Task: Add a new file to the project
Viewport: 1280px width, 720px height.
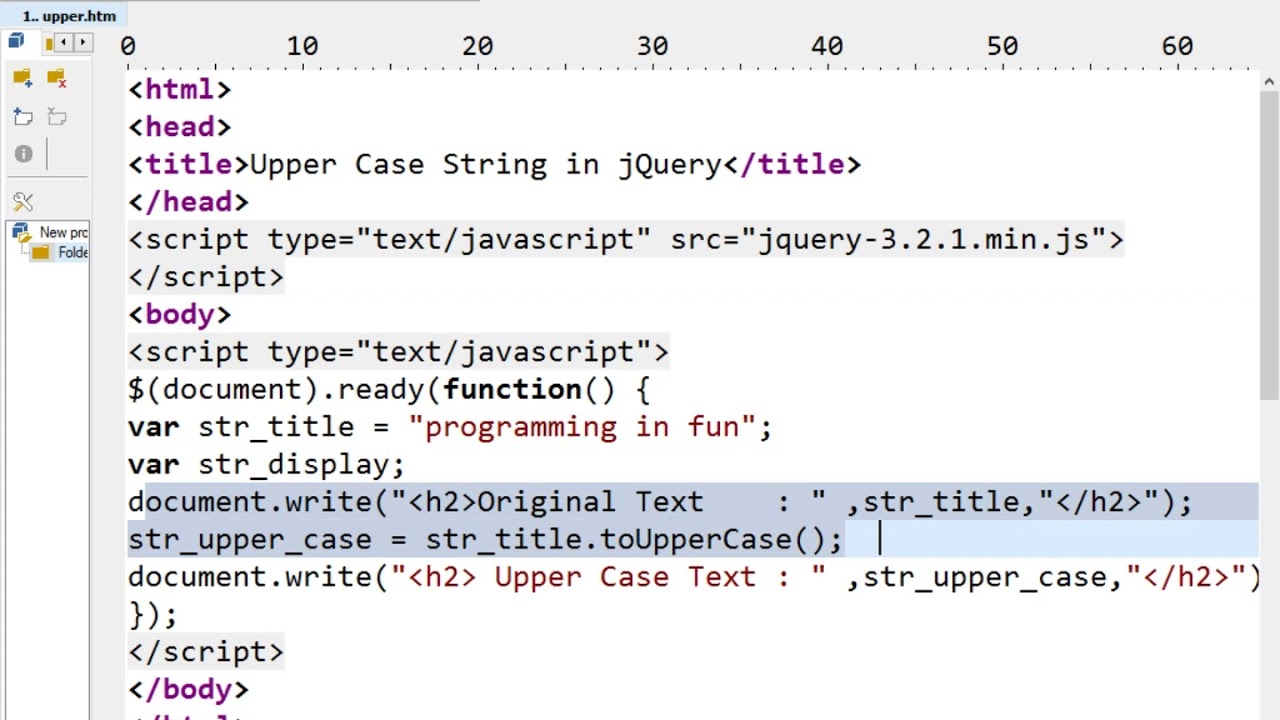Action: (x=23, y=117)
